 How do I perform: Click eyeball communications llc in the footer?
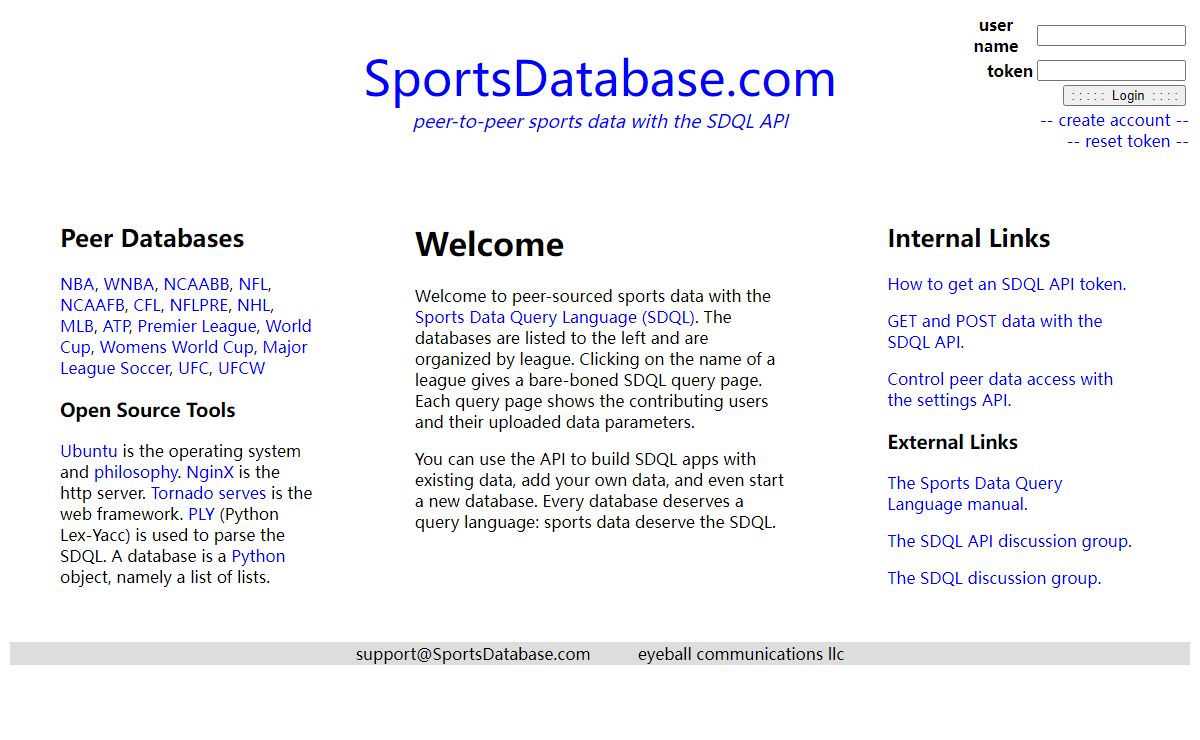(x=741, y=654)
